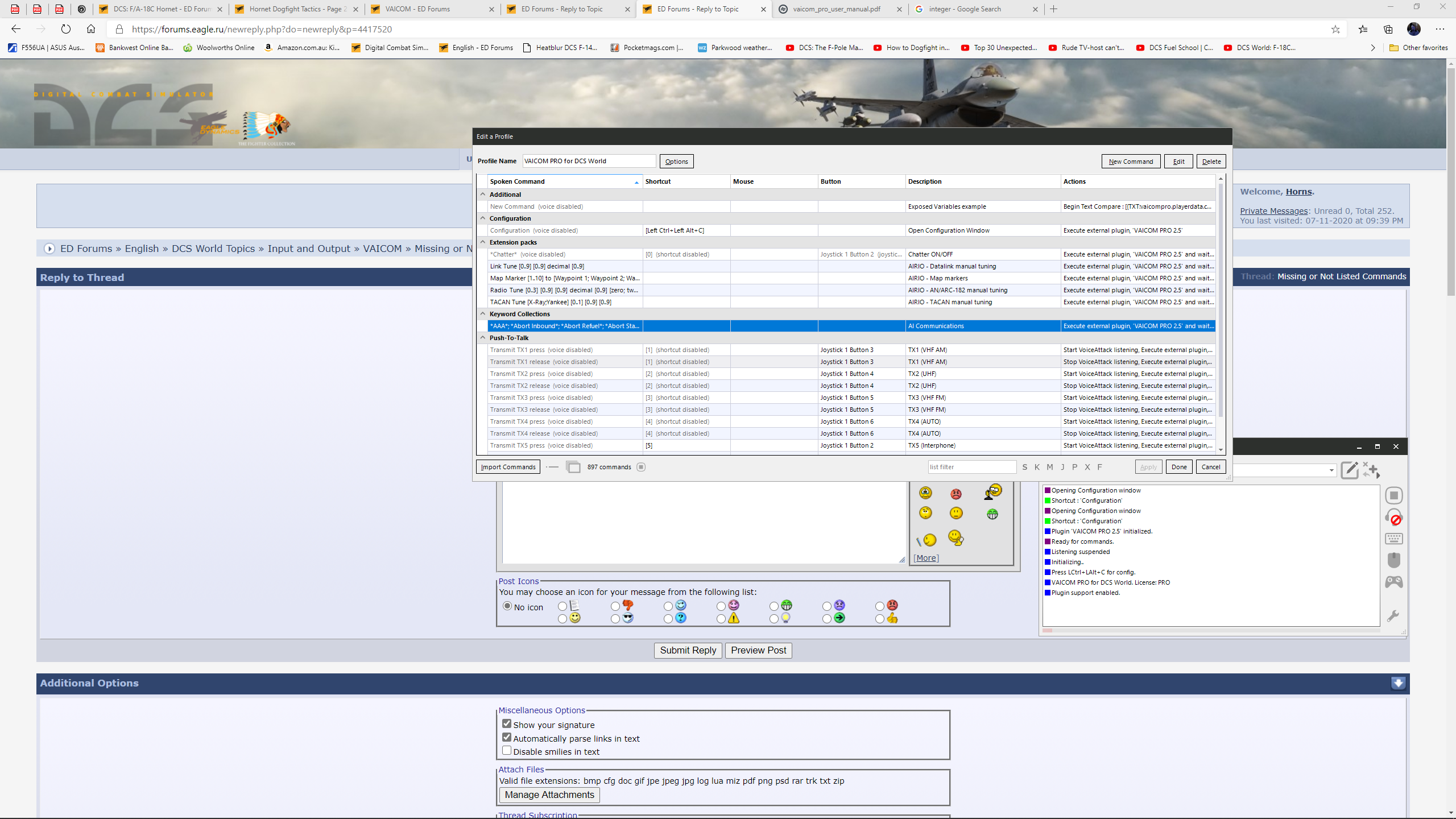
Task: Select the warning triangle post icon radio
Action: [x=721, y=619]
